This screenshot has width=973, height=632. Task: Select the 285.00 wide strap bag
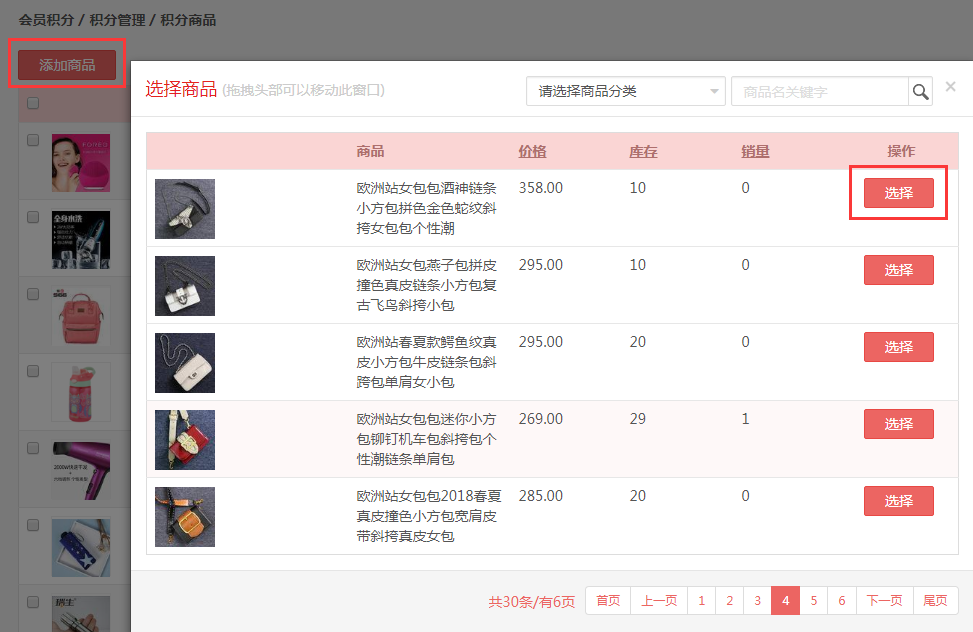[898, 501]
